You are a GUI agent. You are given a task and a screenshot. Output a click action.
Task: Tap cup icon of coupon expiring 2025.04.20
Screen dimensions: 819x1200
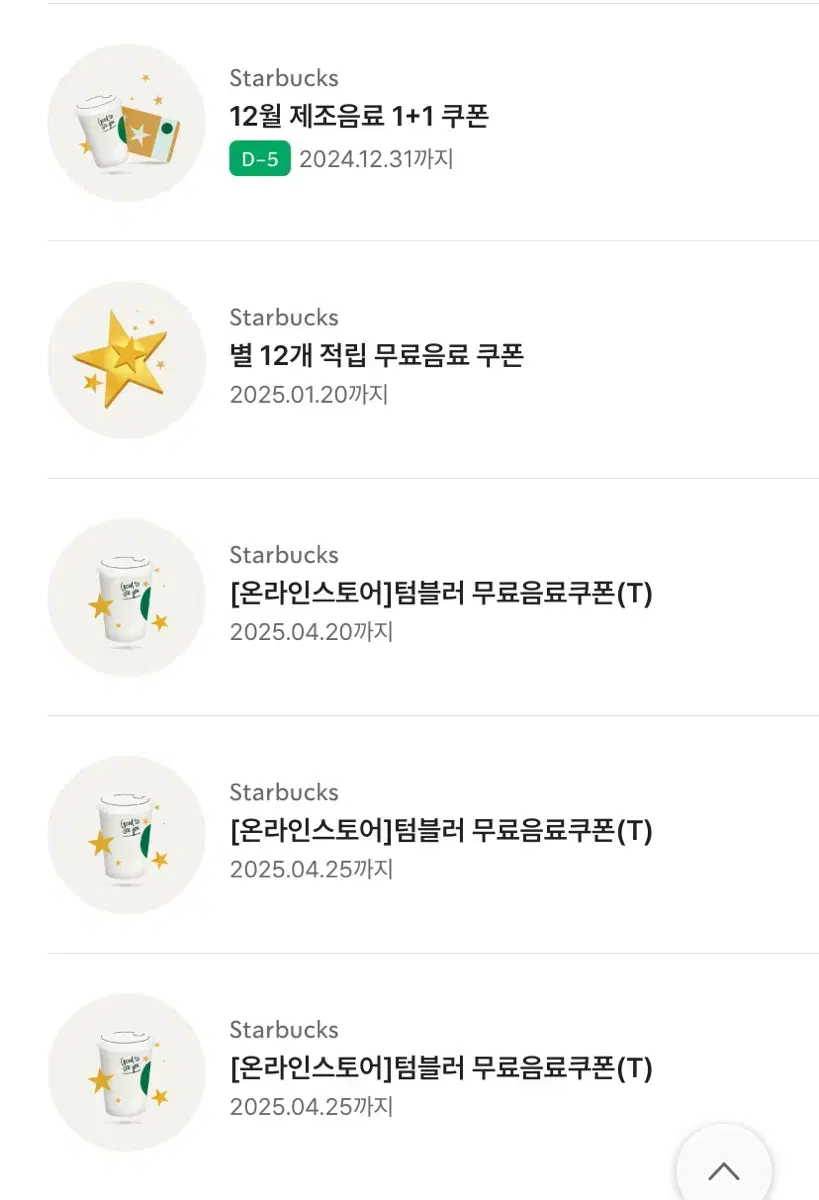click(126, 598)
